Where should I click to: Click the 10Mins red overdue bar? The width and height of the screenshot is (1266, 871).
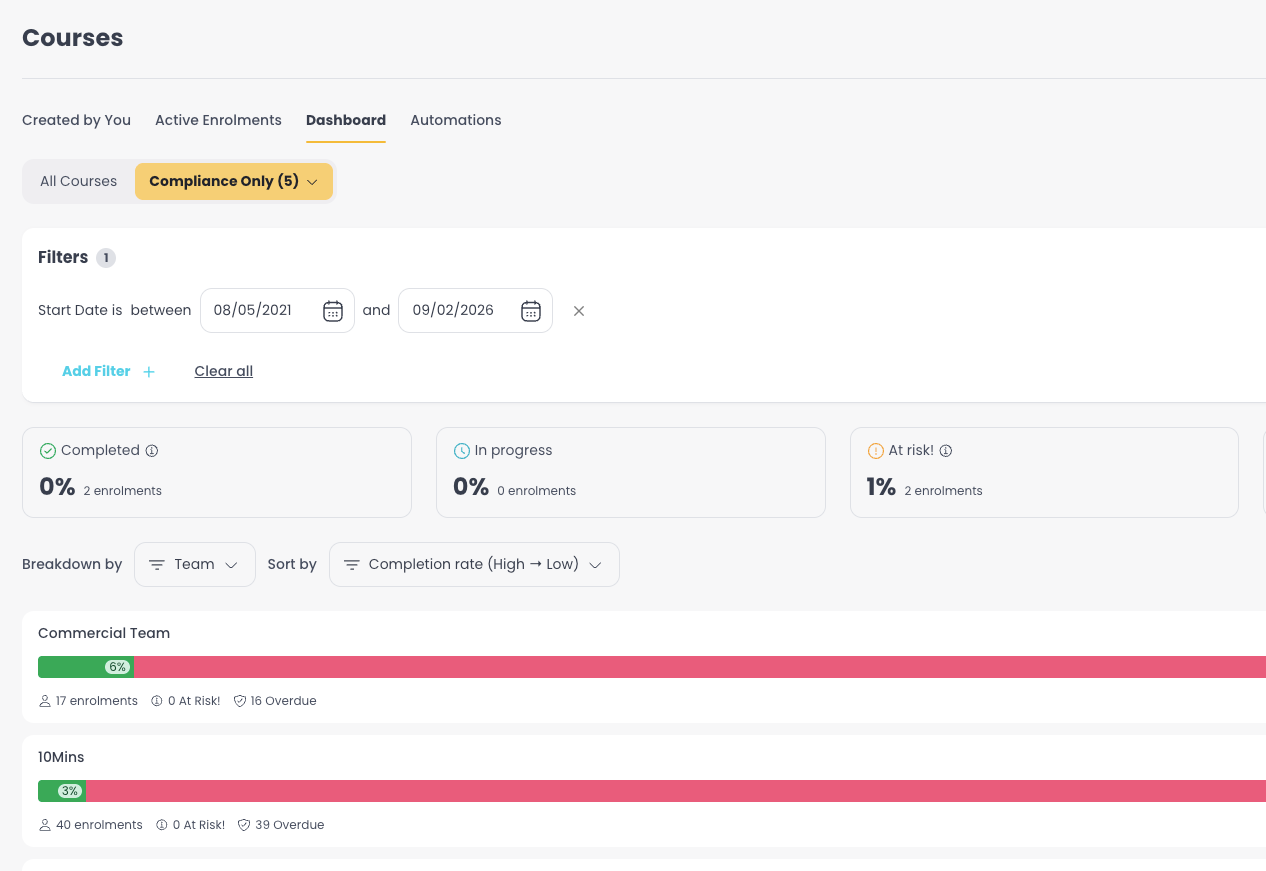[676, 791]
